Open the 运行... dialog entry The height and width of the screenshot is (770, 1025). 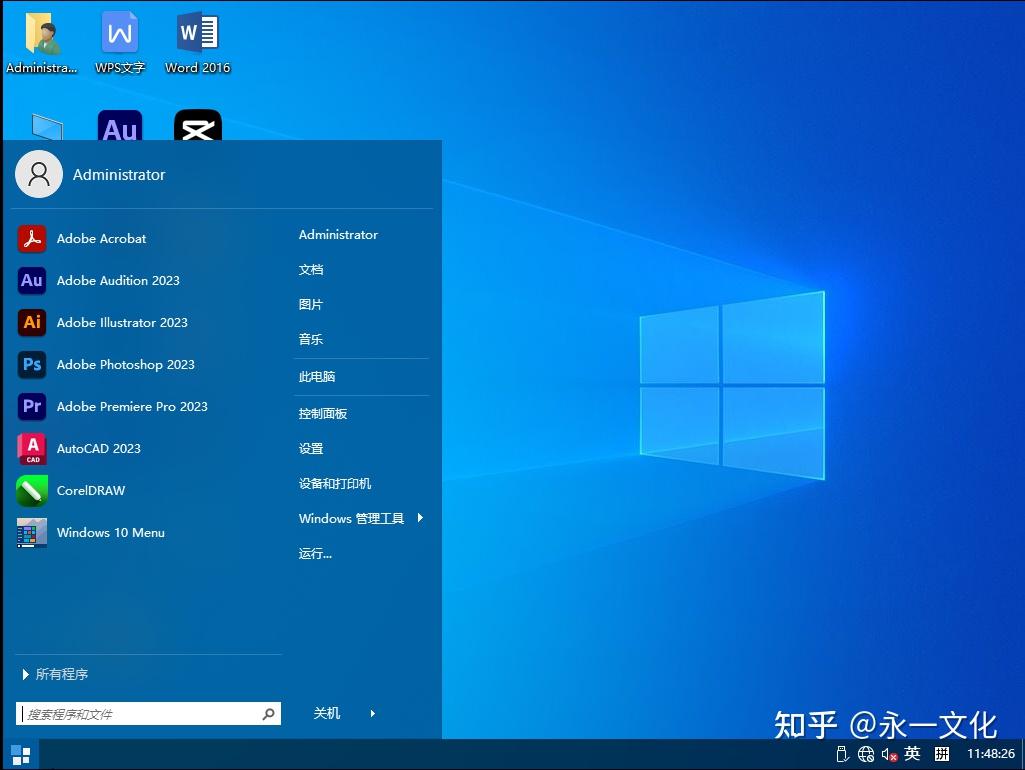315,554
